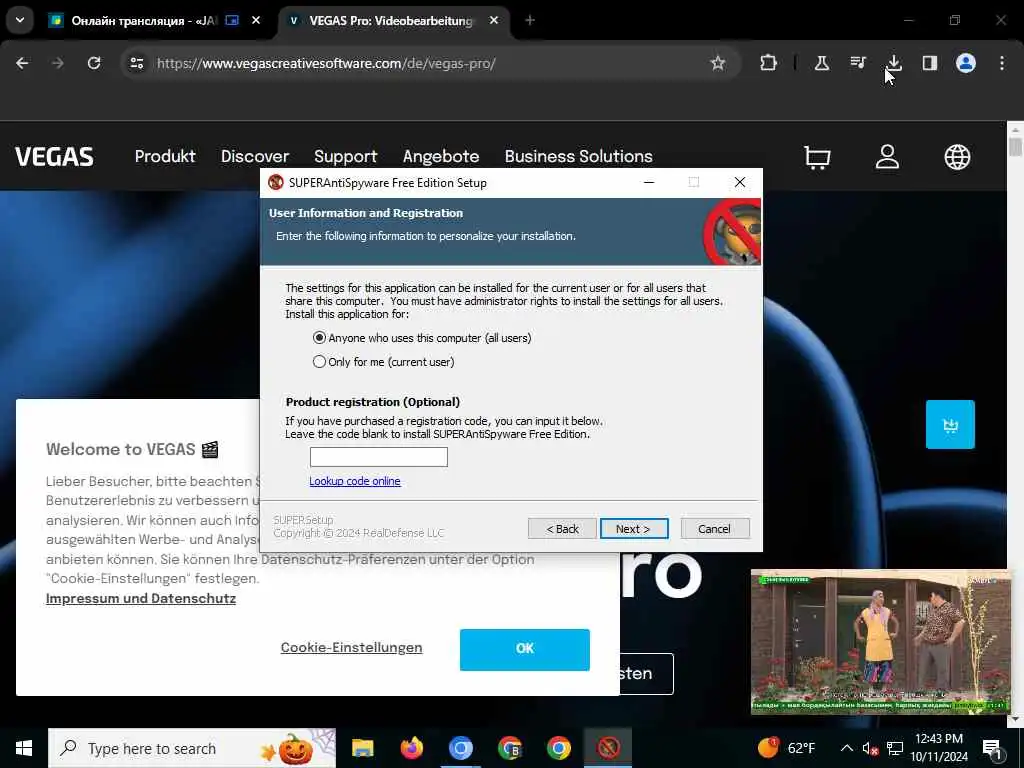Cancel the SUPERAntiSpyware setup
Viewport: 1024px width, 768px height.
tap(714, 528)
